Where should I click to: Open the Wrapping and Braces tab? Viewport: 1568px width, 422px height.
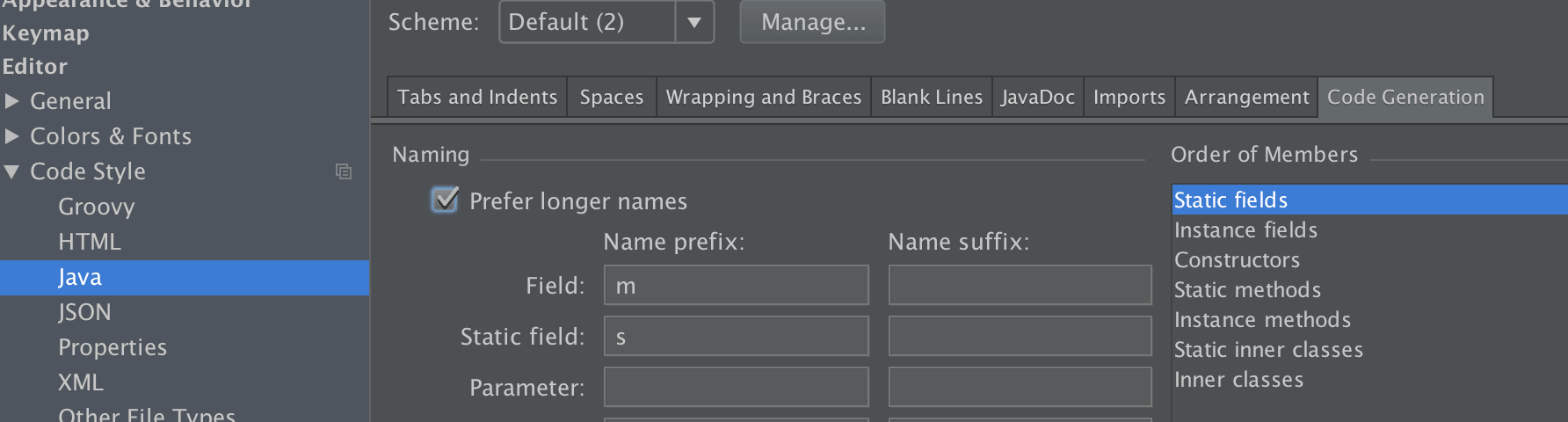763,97
